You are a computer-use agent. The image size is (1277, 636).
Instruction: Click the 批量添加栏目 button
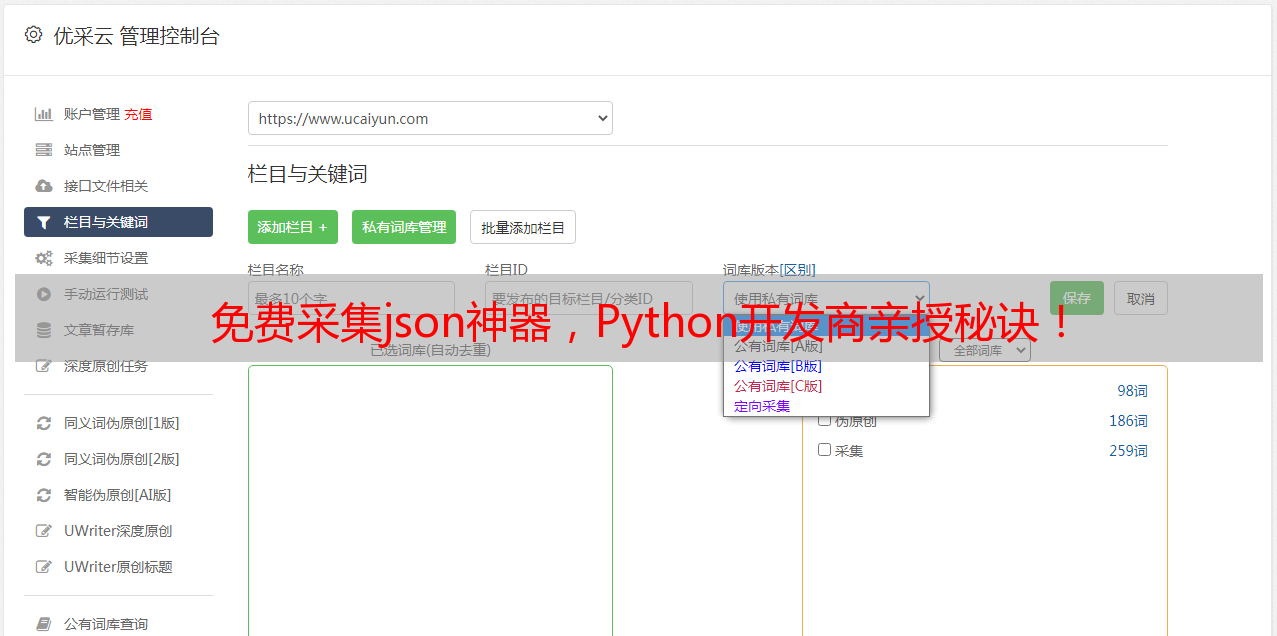(x=523, y=227)
